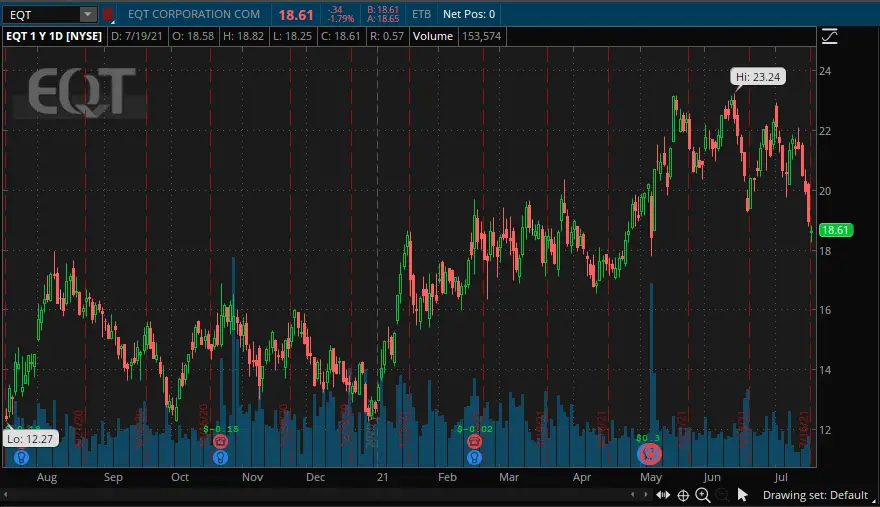Click the H: 18.82 high value
The width and height of the screenshot is (880, 507).
click(x=243, y=36)
